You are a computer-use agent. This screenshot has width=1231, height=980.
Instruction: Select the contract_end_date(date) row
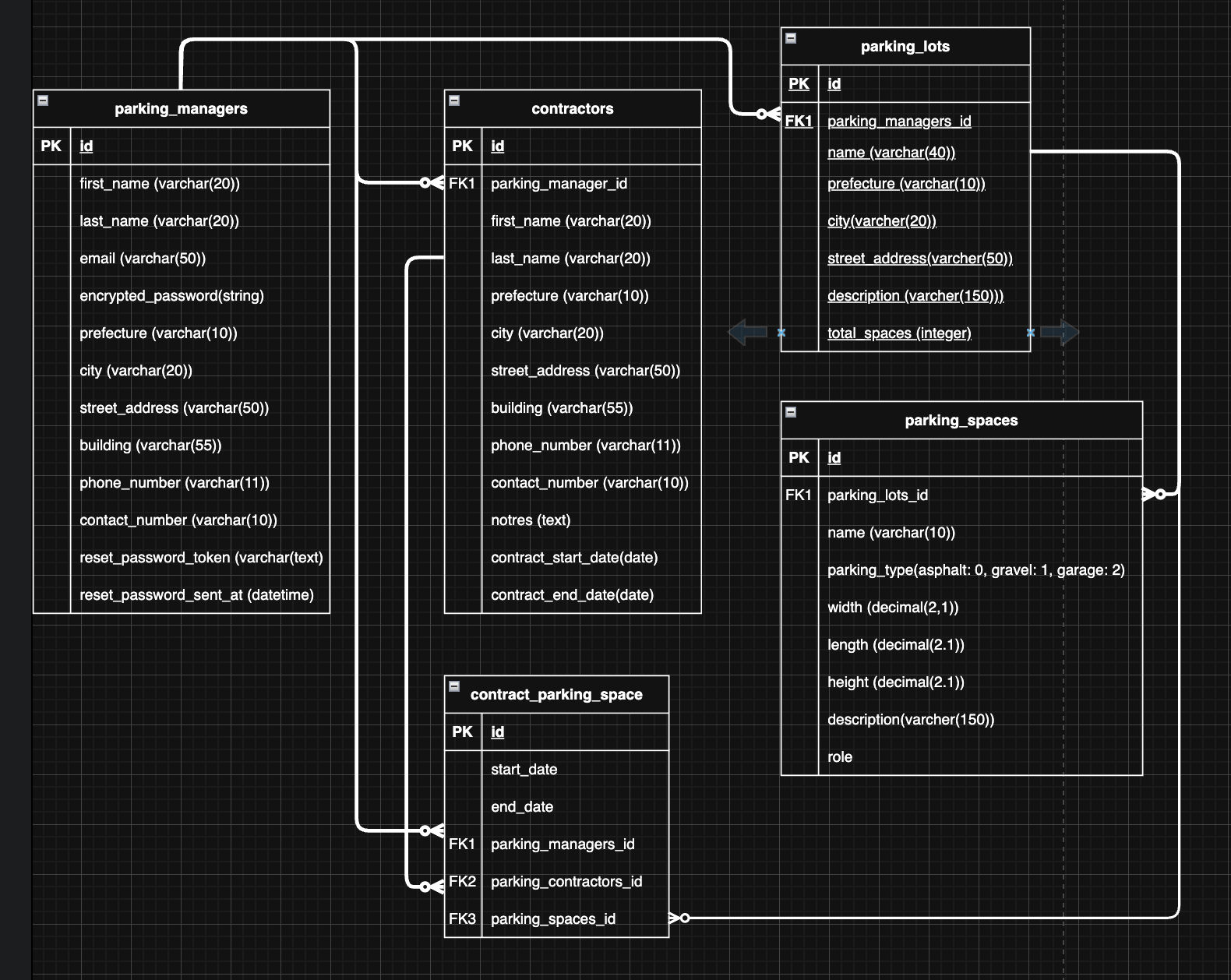tap(573, 595)
